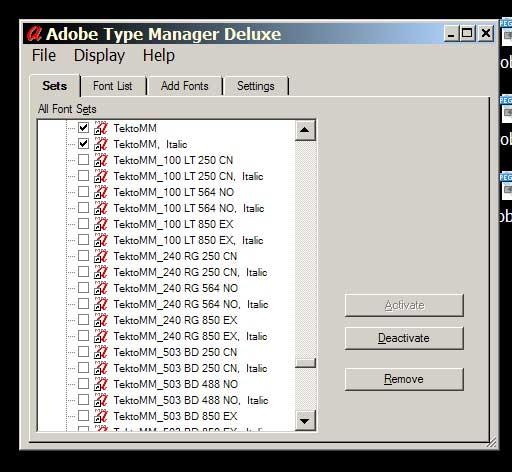
Task: Open the Display menu
Action: [99, 56]
